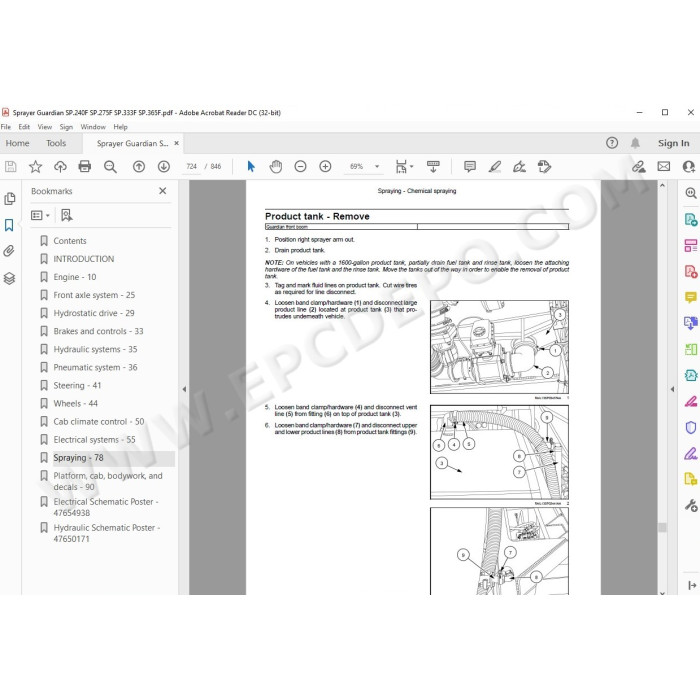Close the Sprayer Guardian document tab

pyautogui.click(x=177, y=143)
